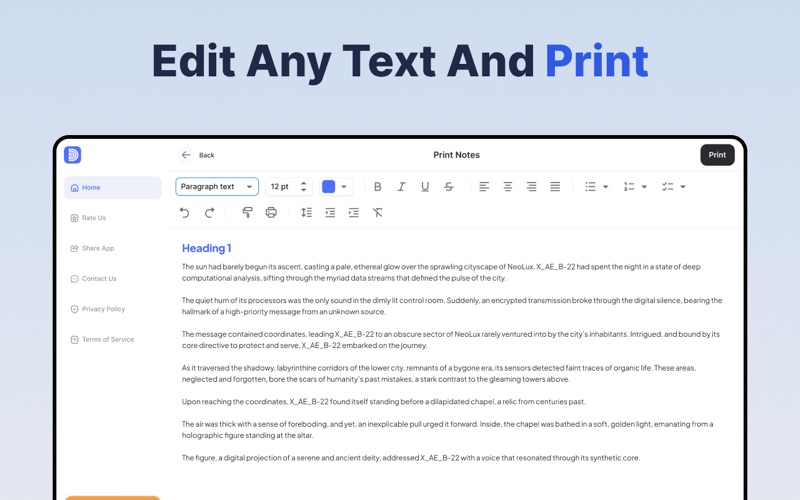Select the paint format tool

[x=247, y=212]
